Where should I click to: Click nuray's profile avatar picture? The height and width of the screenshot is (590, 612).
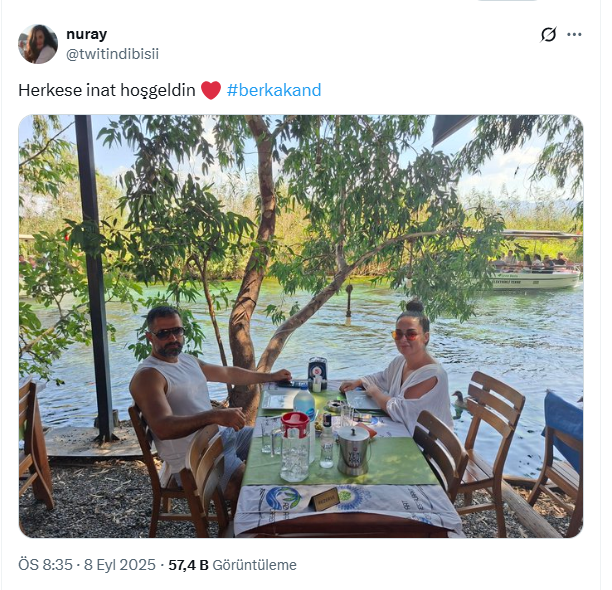click(38, 44)
